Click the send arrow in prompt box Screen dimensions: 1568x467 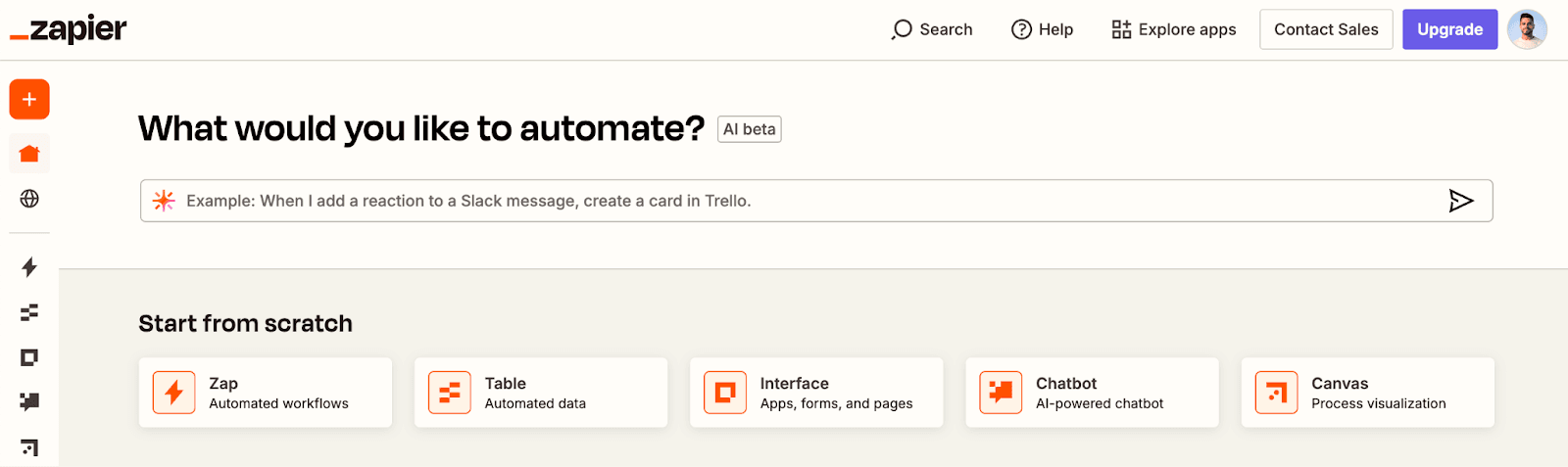pyautogui.click(x=1461, y=201)
